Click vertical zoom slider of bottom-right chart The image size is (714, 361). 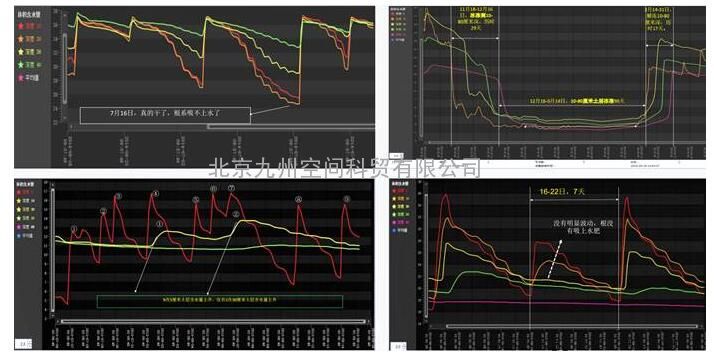tap(427, 256)
